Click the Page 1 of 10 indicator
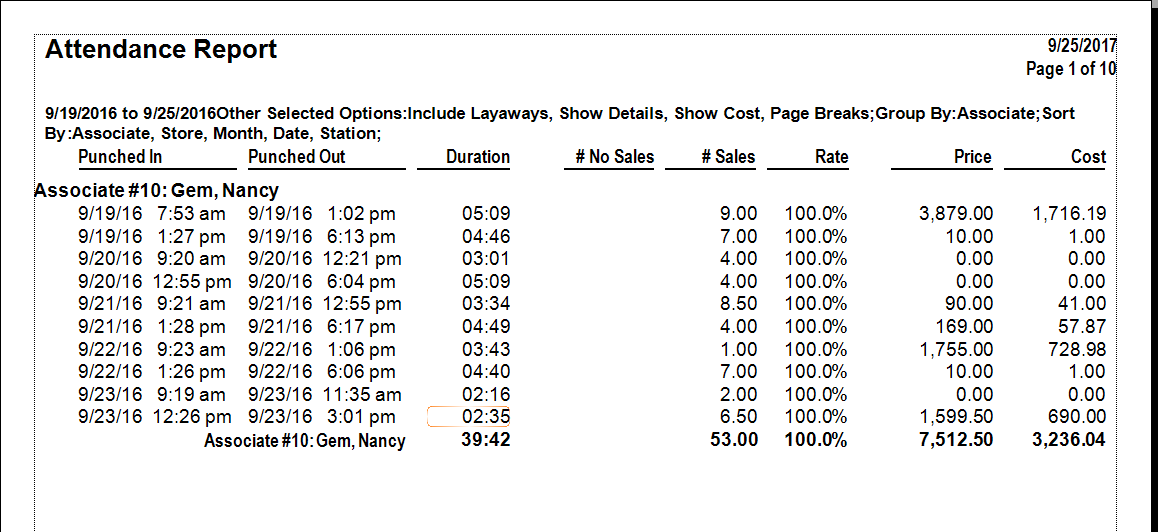Viewport: 1158px width, 532px height. (x=1070, y=69)
